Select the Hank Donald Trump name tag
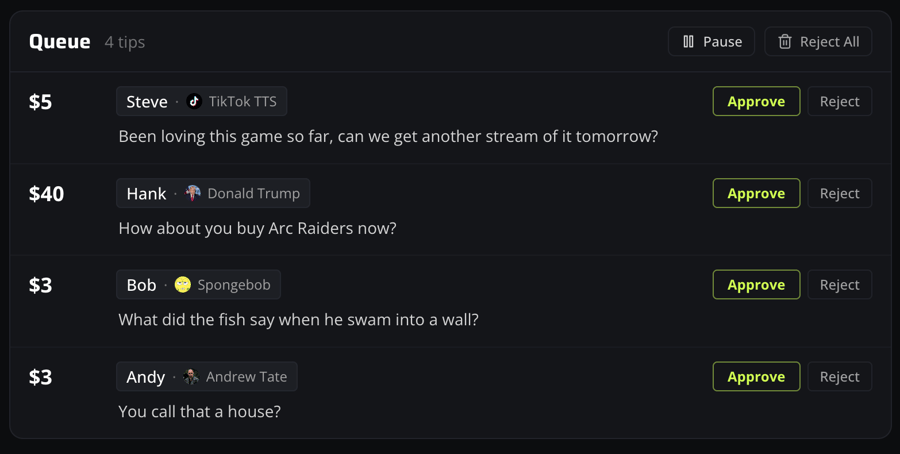Viewport: 900px width, 454px height. (213, 193)
